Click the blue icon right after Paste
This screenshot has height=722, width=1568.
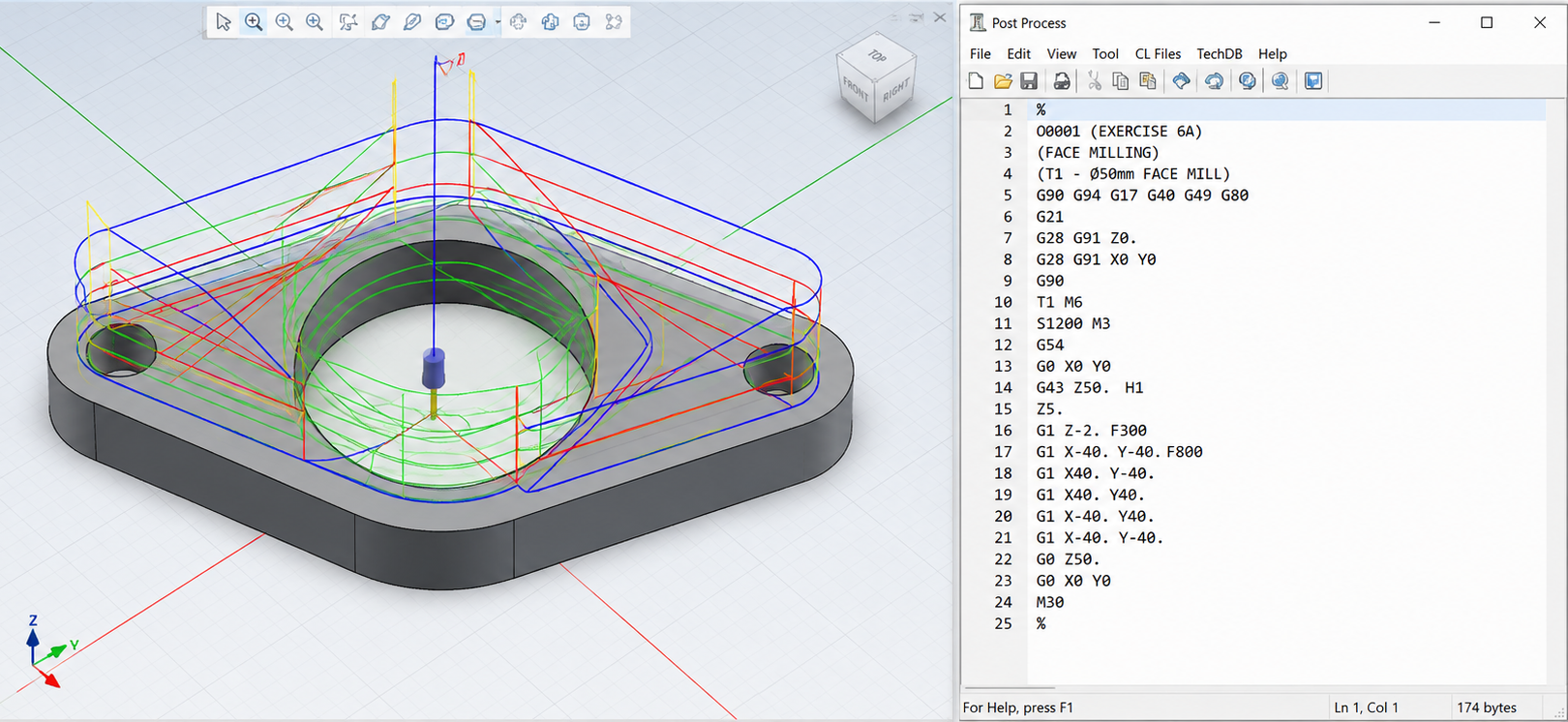point(1181,81)
